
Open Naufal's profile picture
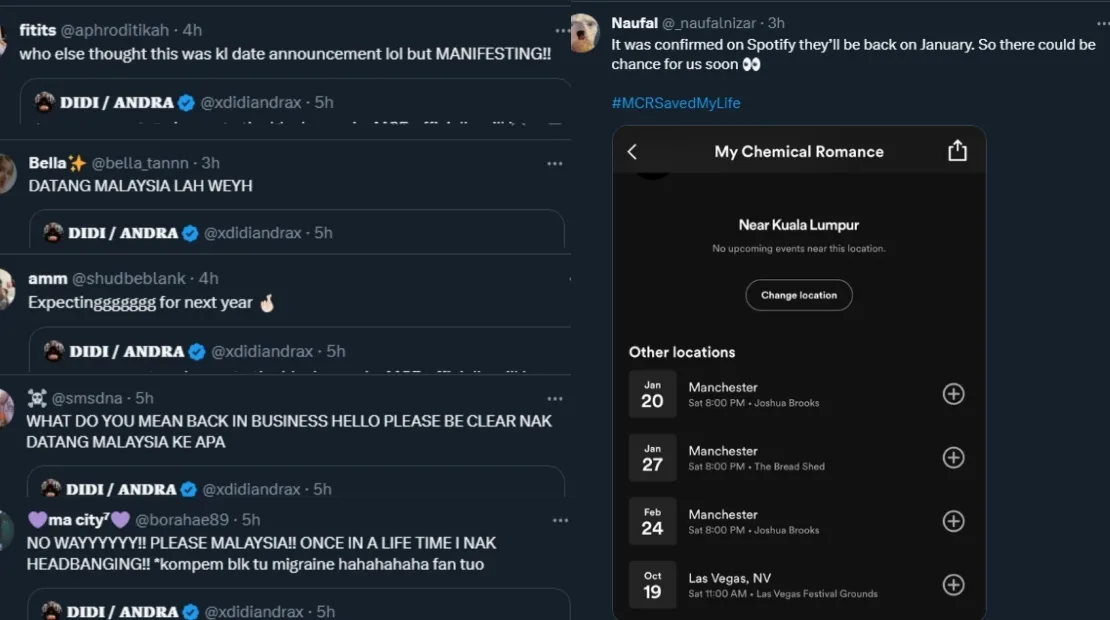(585, 32)
